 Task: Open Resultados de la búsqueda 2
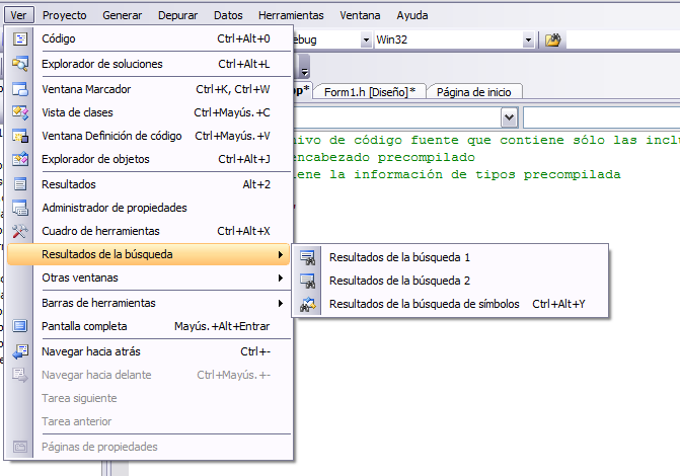coord(450,281)
